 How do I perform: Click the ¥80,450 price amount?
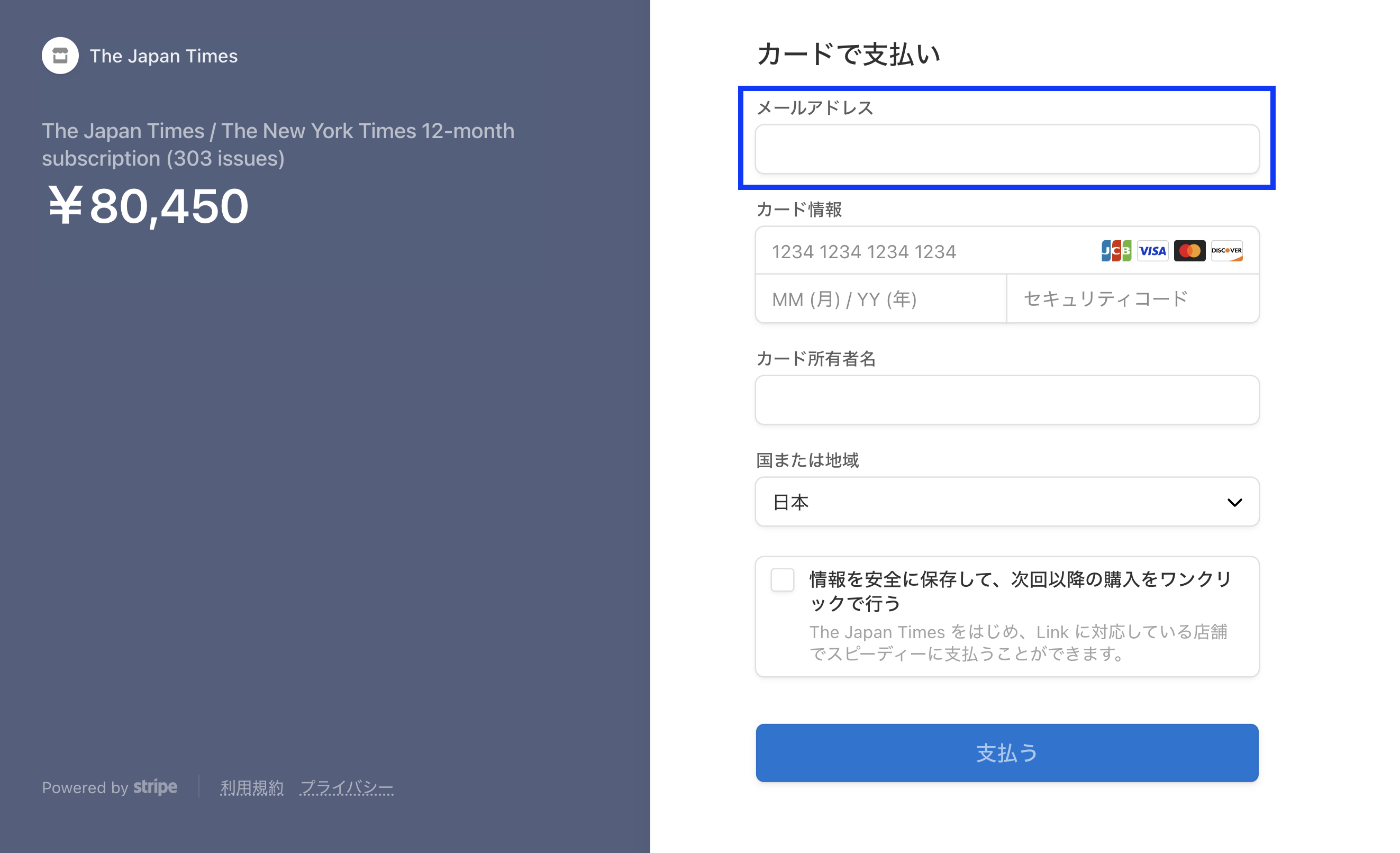[x=148, y=206]
